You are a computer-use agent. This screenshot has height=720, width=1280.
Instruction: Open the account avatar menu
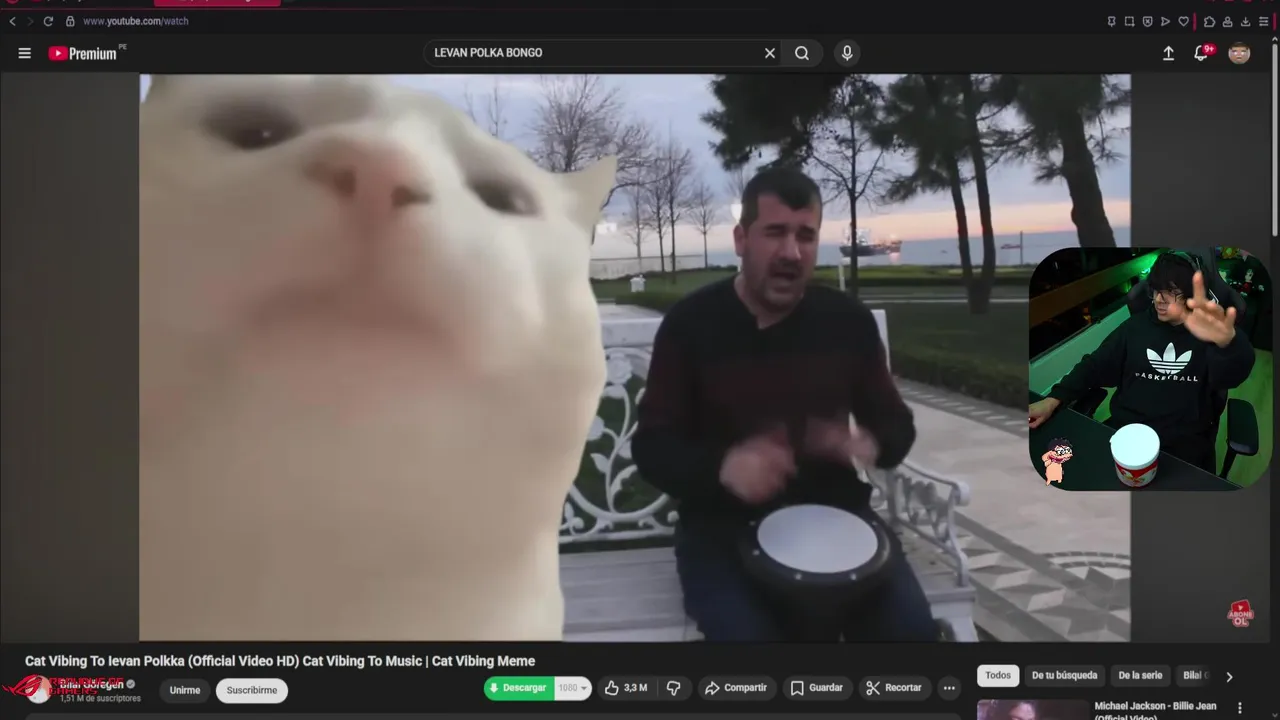point(1239,53)
